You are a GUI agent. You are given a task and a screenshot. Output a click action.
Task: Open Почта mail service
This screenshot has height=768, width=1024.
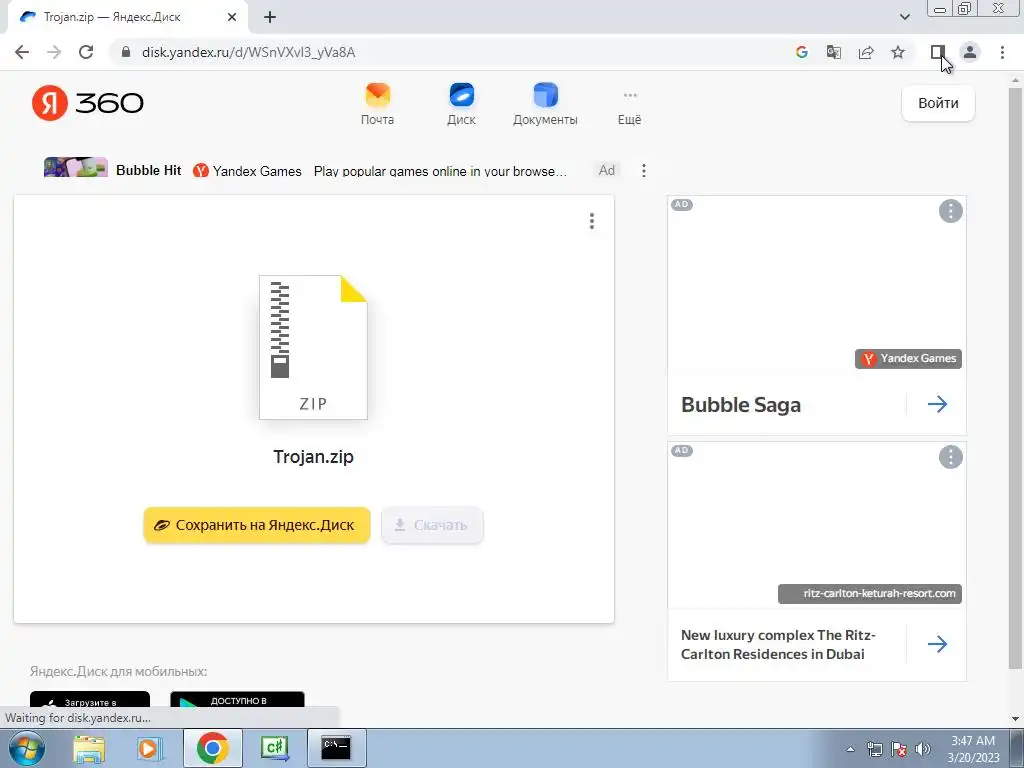coord(377,104)
